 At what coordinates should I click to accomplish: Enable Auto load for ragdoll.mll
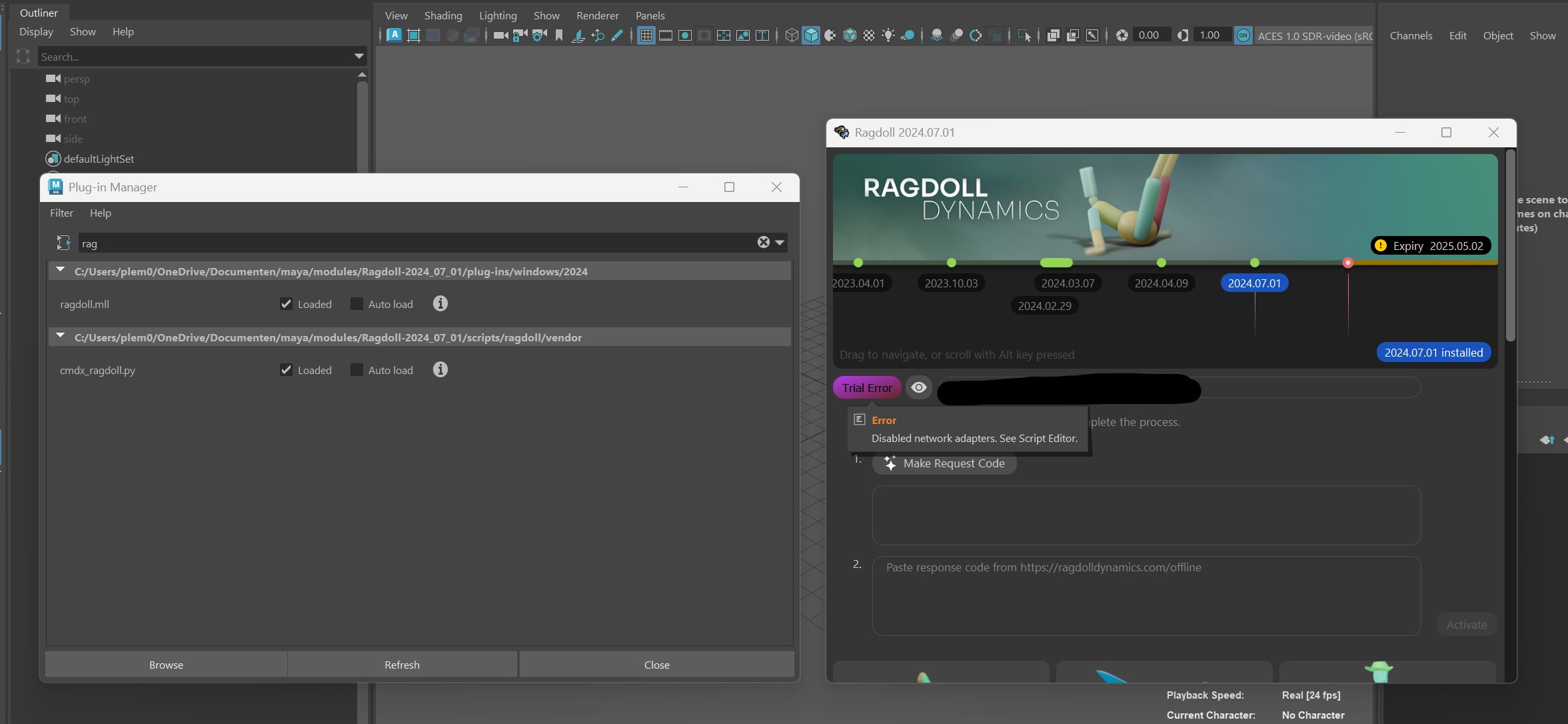pos(357,304)
